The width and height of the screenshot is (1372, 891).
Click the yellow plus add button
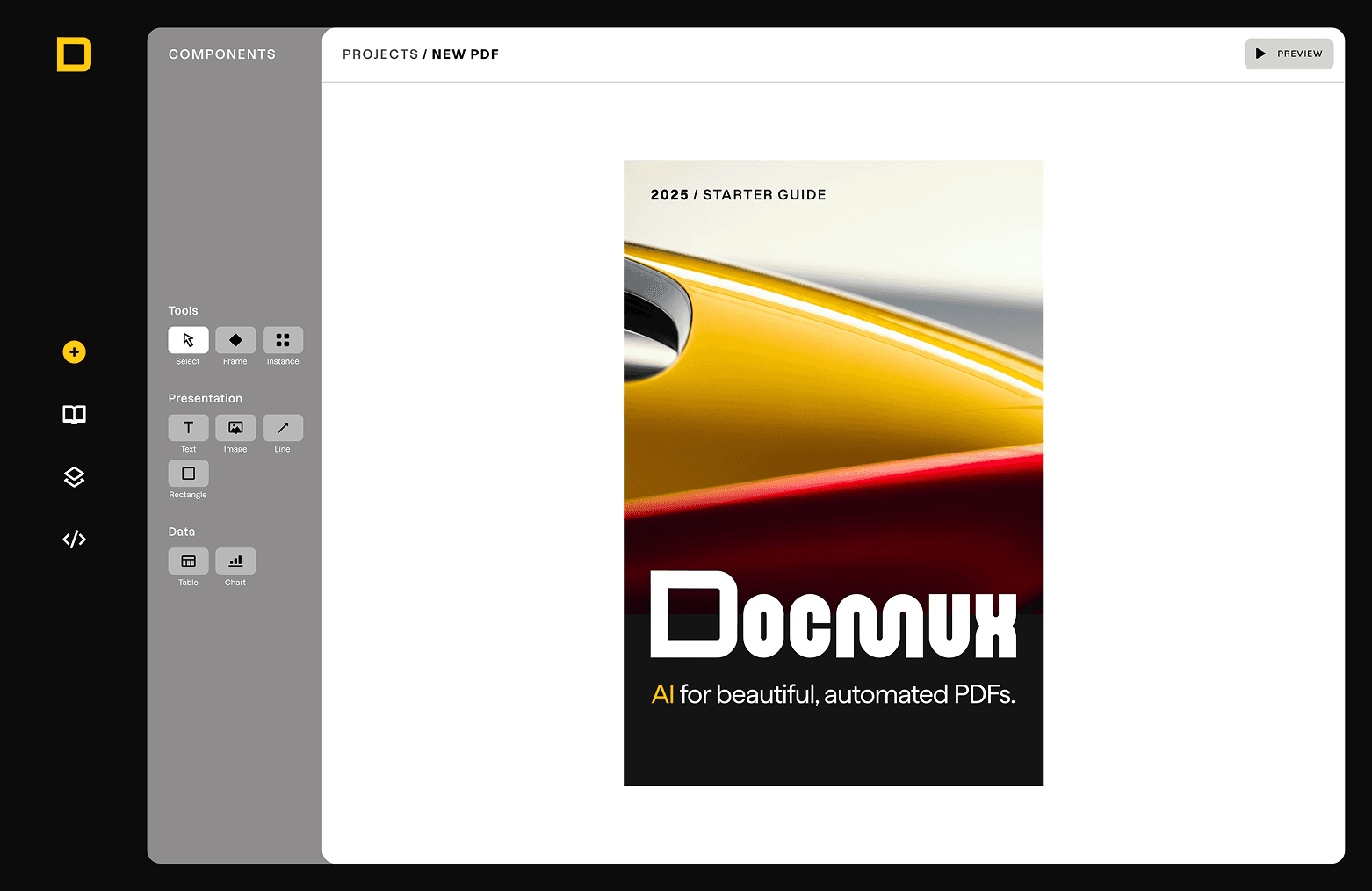pos(74,352)
